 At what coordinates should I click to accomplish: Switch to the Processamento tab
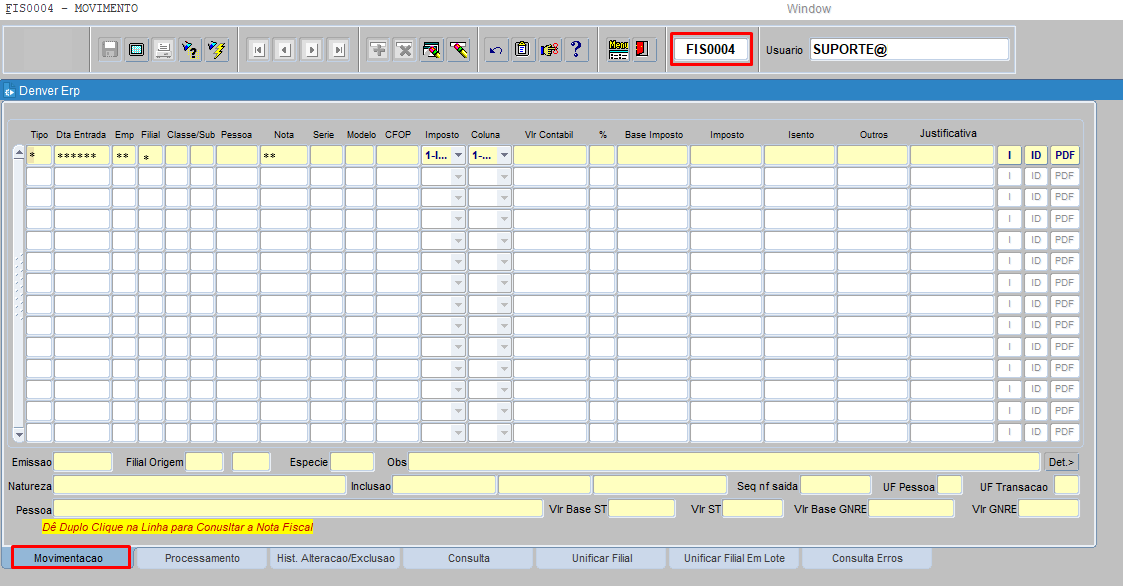pyautogui.click(x=202, y=558)
